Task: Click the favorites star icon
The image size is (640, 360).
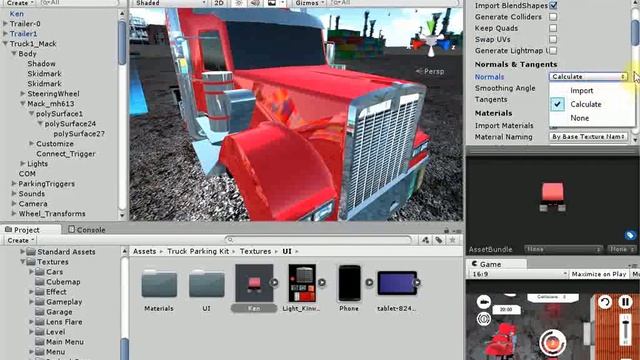Action: pyautogui.click(x=452, y=240)
